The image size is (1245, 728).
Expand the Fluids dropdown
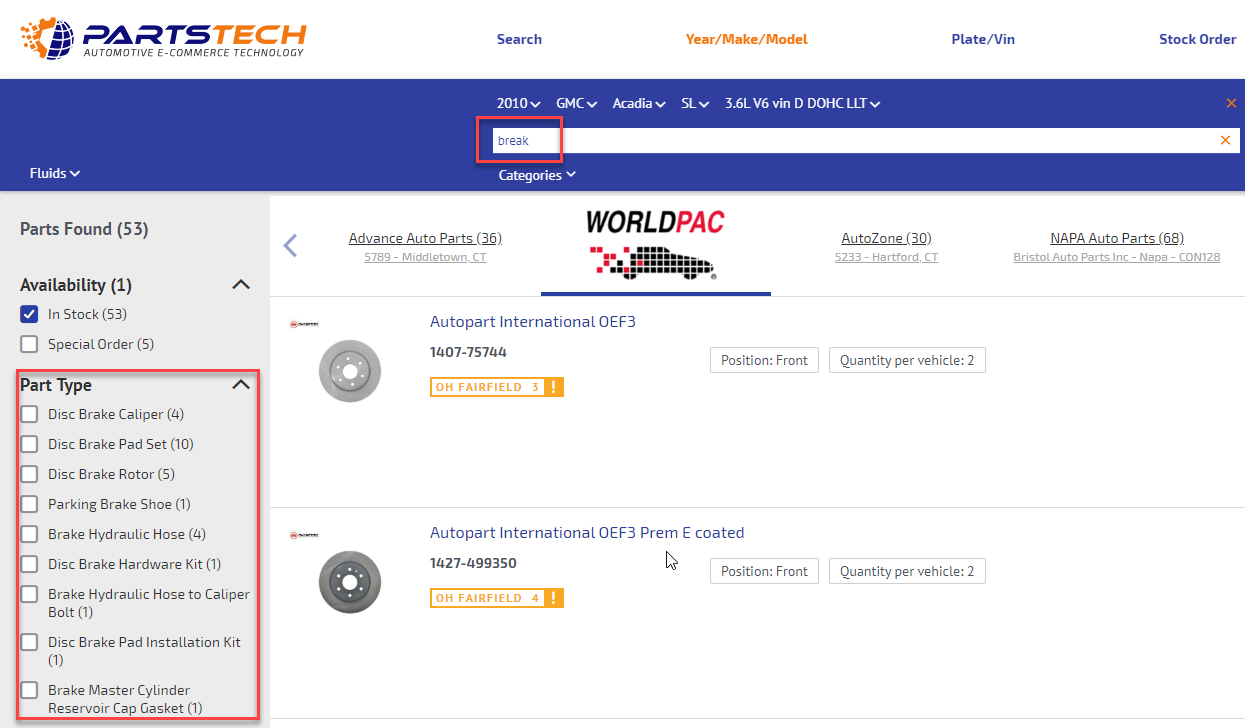[x=55, y=173]
